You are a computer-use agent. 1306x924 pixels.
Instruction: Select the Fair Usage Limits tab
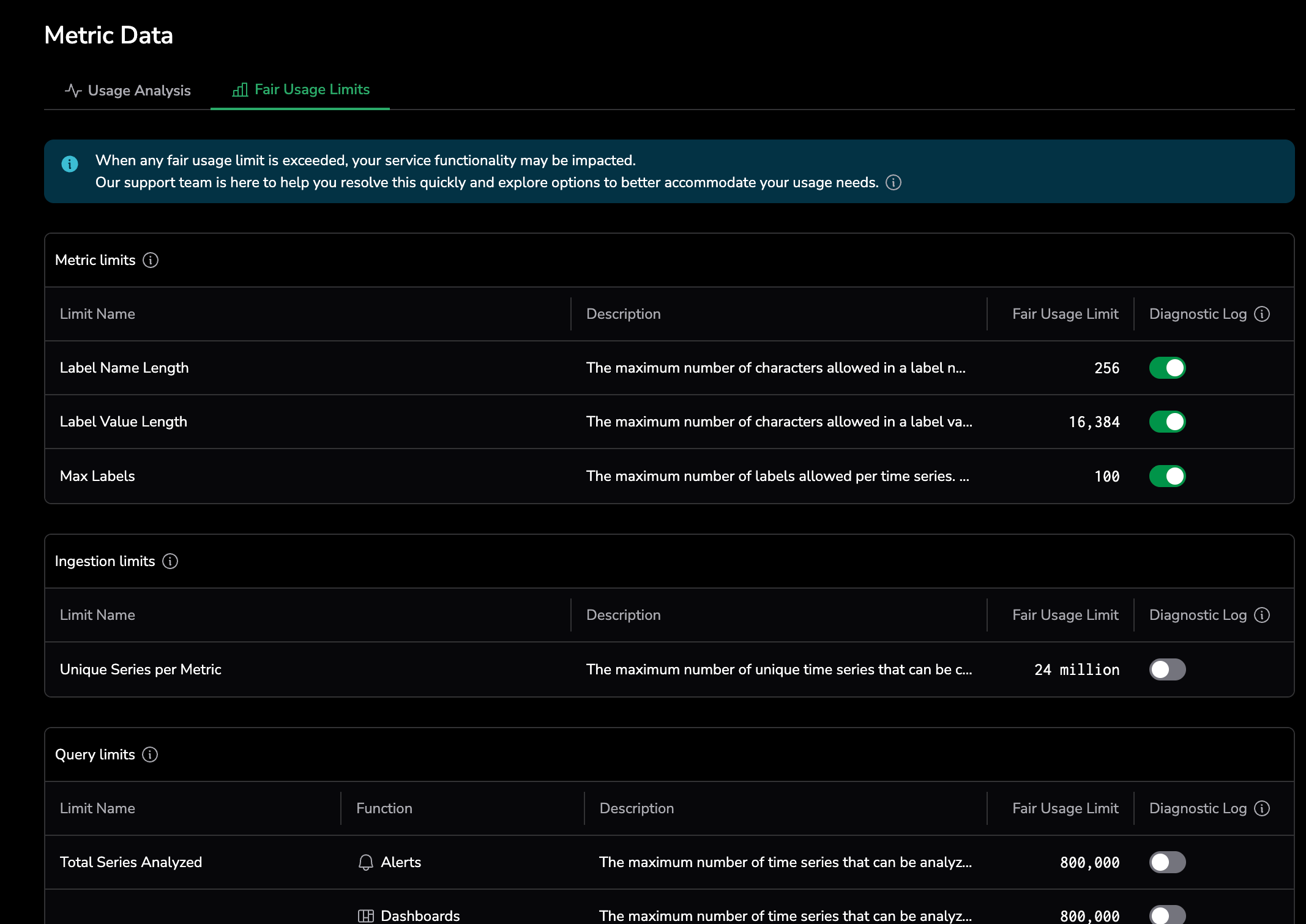(x=300, y=89)
